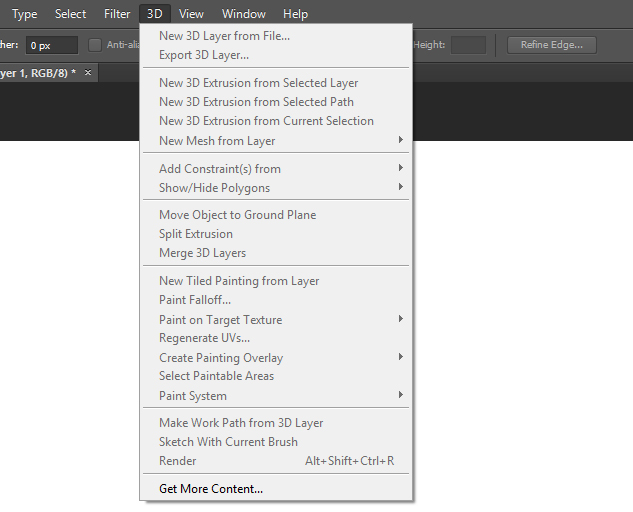Screen dimensions: 633x512
Task: Open the Help menu
Action: coord(295,14)
